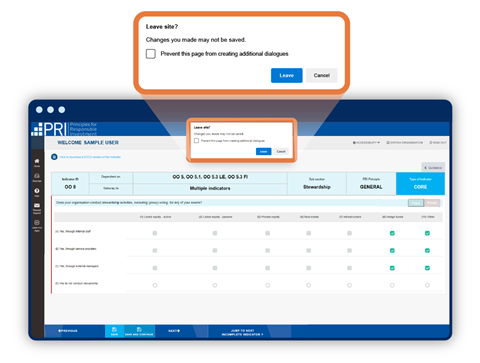
Task: Click the 'Listed equity - active' column header
Action: coord(155,217)
